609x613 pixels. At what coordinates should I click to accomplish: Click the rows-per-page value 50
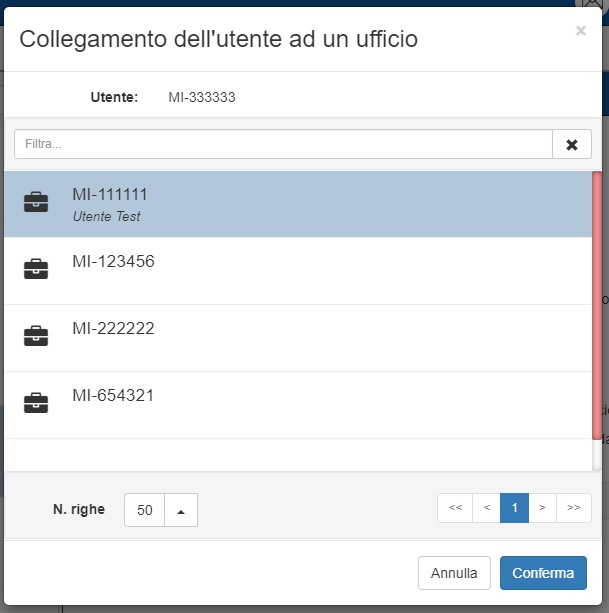point(145,510)
